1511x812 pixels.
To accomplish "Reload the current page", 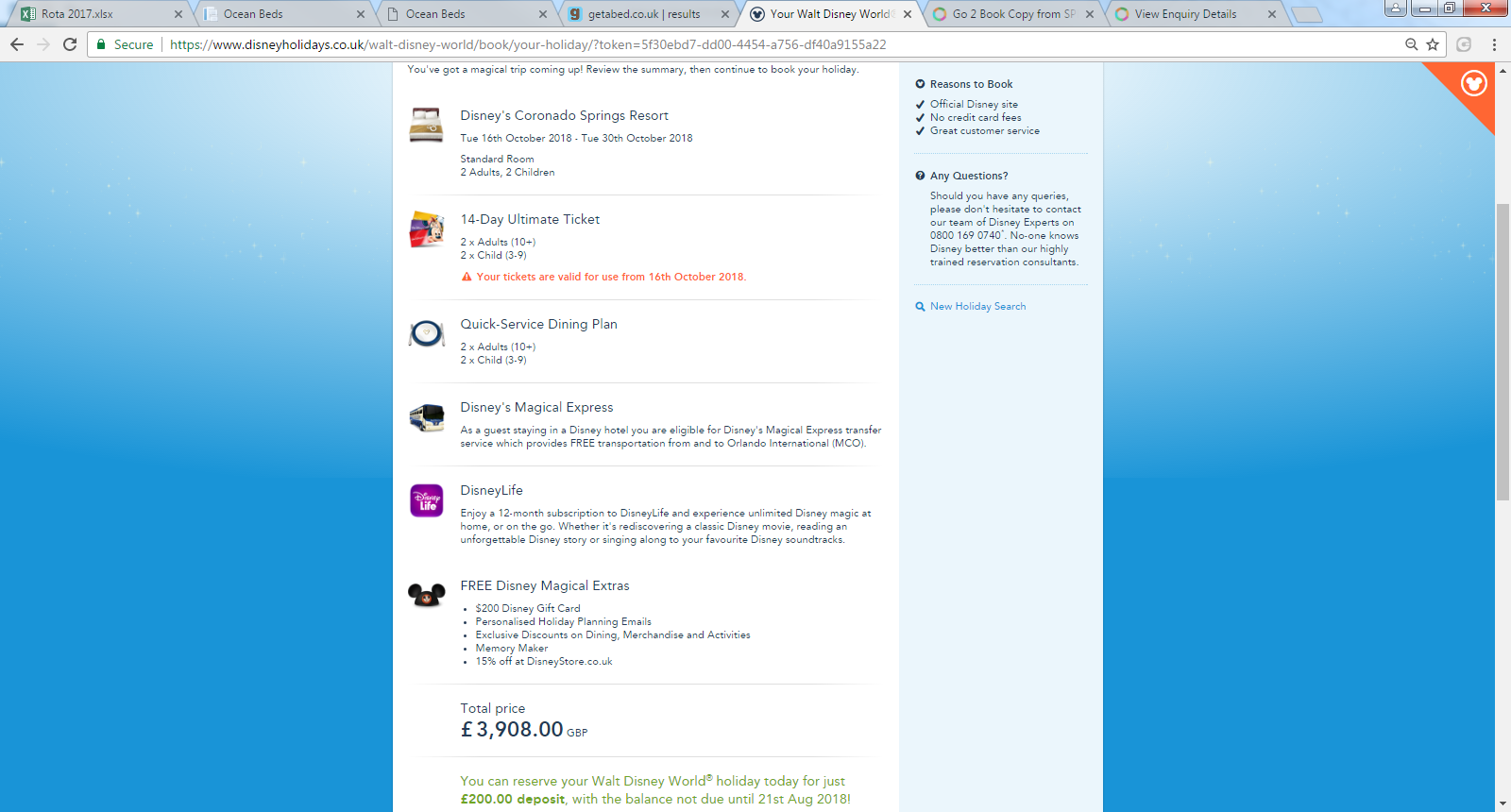I will [70, 44].
